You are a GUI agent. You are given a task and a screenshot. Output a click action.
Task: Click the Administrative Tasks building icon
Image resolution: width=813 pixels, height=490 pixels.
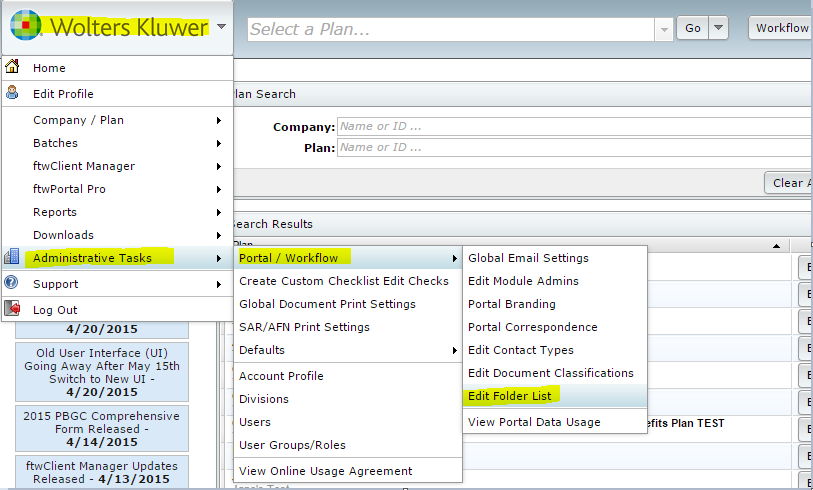coord(12,256)
